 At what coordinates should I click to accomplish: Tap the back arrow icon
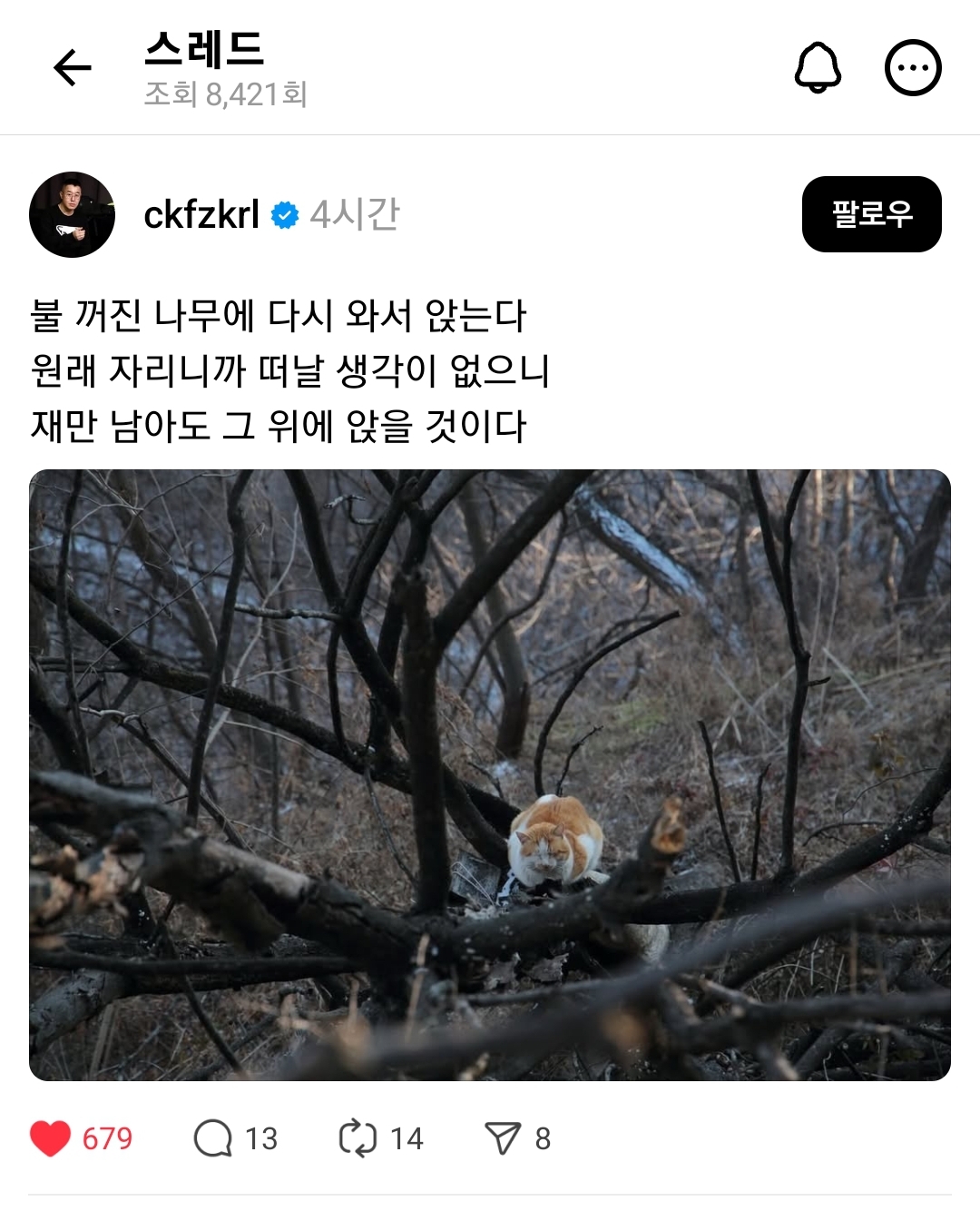[73, 68]
